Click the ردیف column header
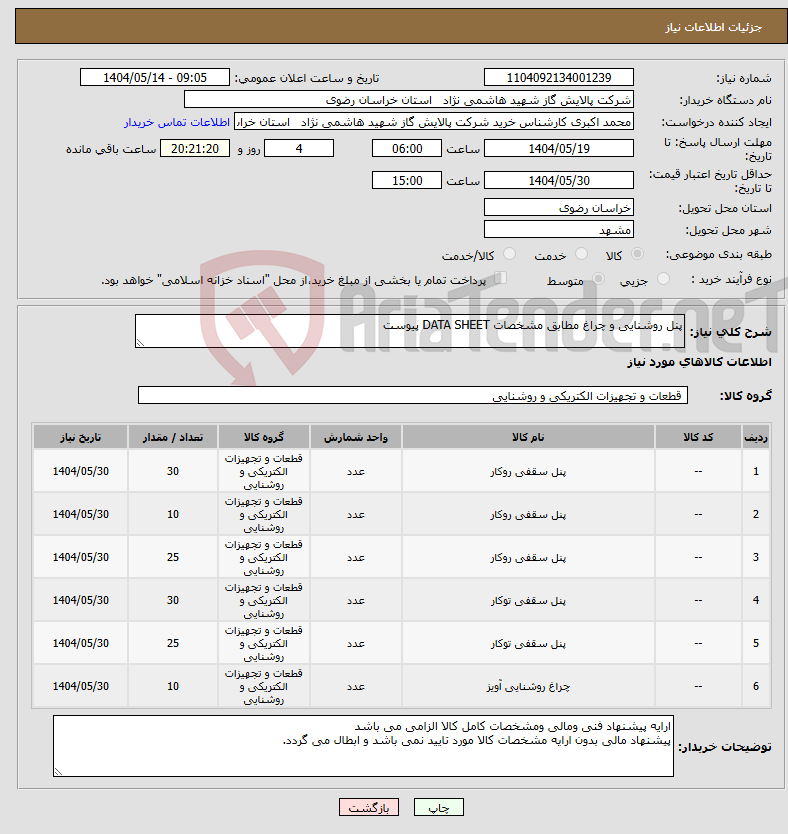 tap(756, 437)
